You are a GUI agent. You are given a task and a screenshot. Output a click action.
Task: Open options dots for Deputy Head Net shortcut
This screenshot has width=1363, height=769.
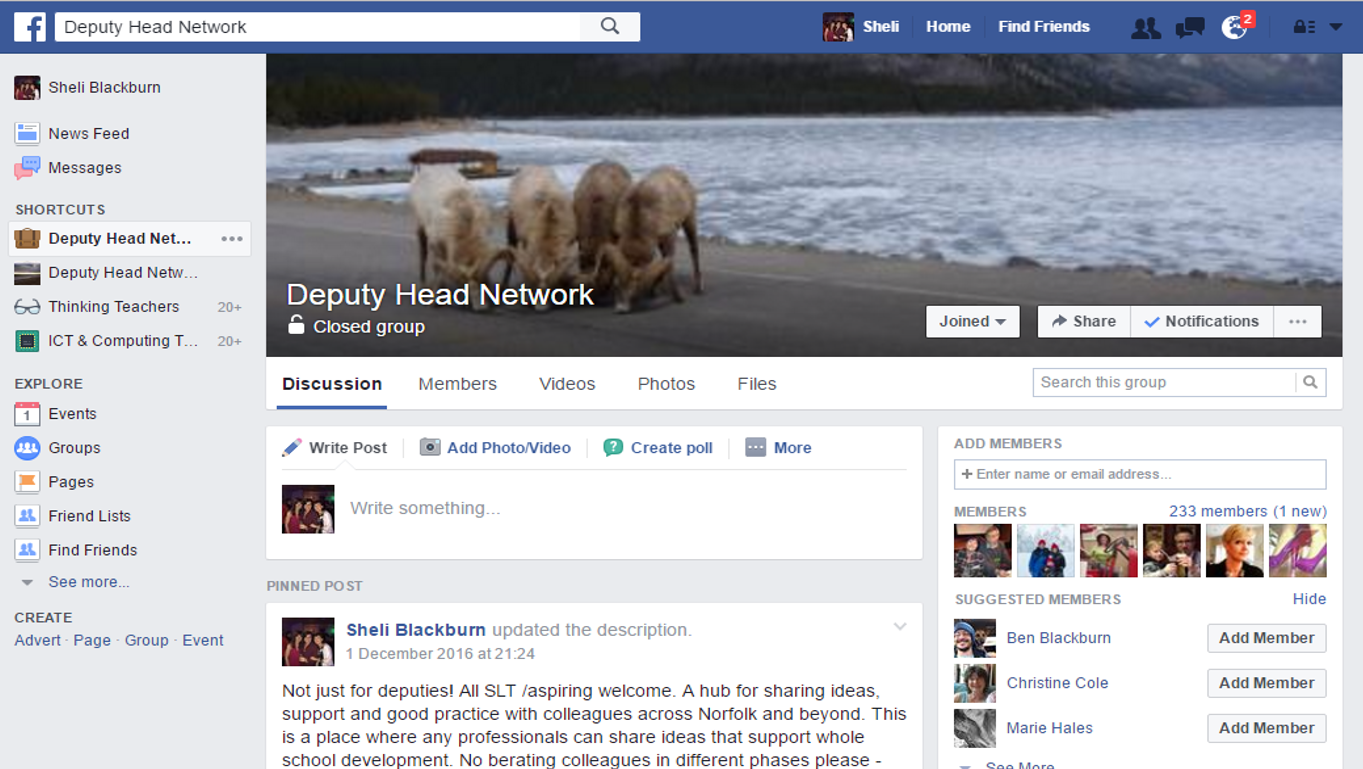232,239
